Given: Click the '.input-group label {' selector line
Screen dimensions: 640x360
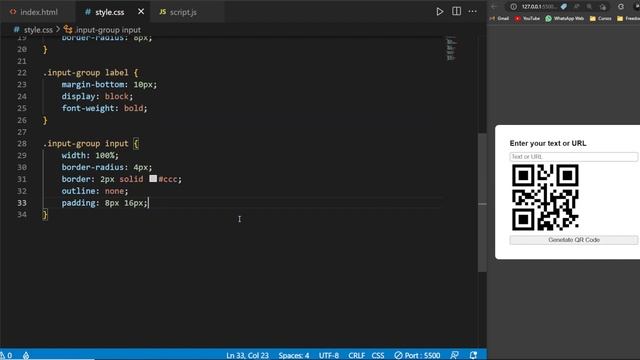Looking at the screenshot, I should tap(91, 73).
